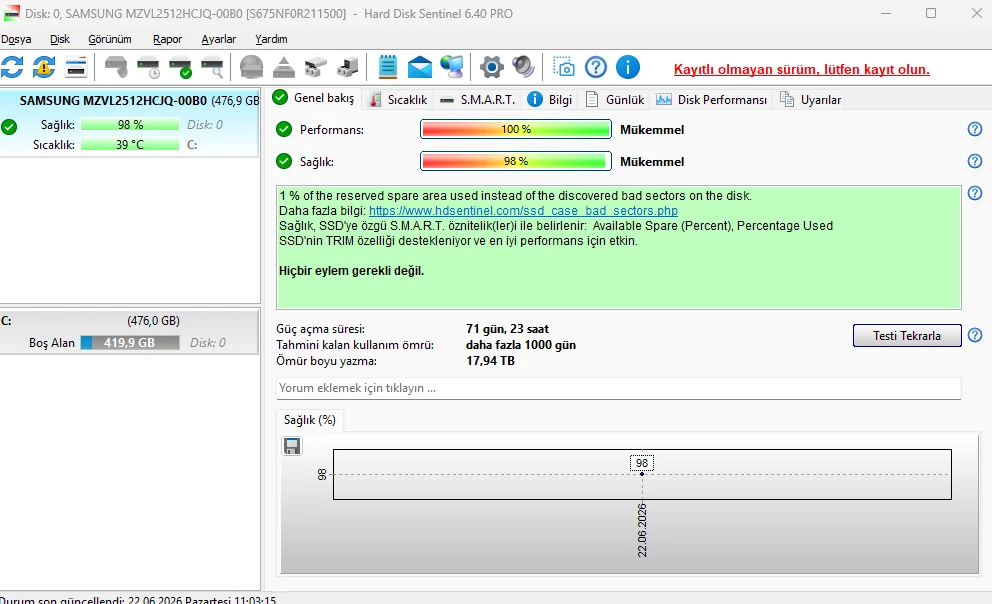Image resolution: width=992 pixels, height=604 pixels.
Task: Click the Testi Tekrarla button
Action: (907, 336)
